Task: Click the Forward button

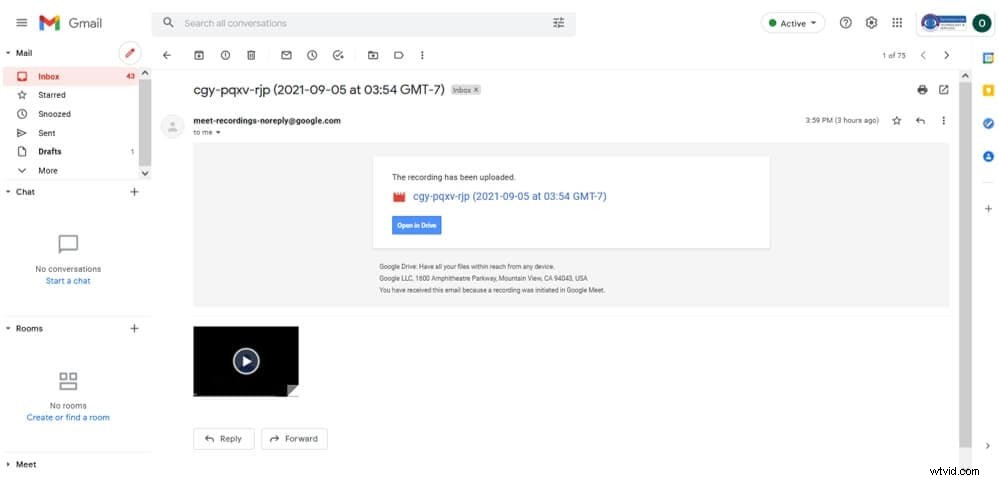Action: tap(294, 439)
